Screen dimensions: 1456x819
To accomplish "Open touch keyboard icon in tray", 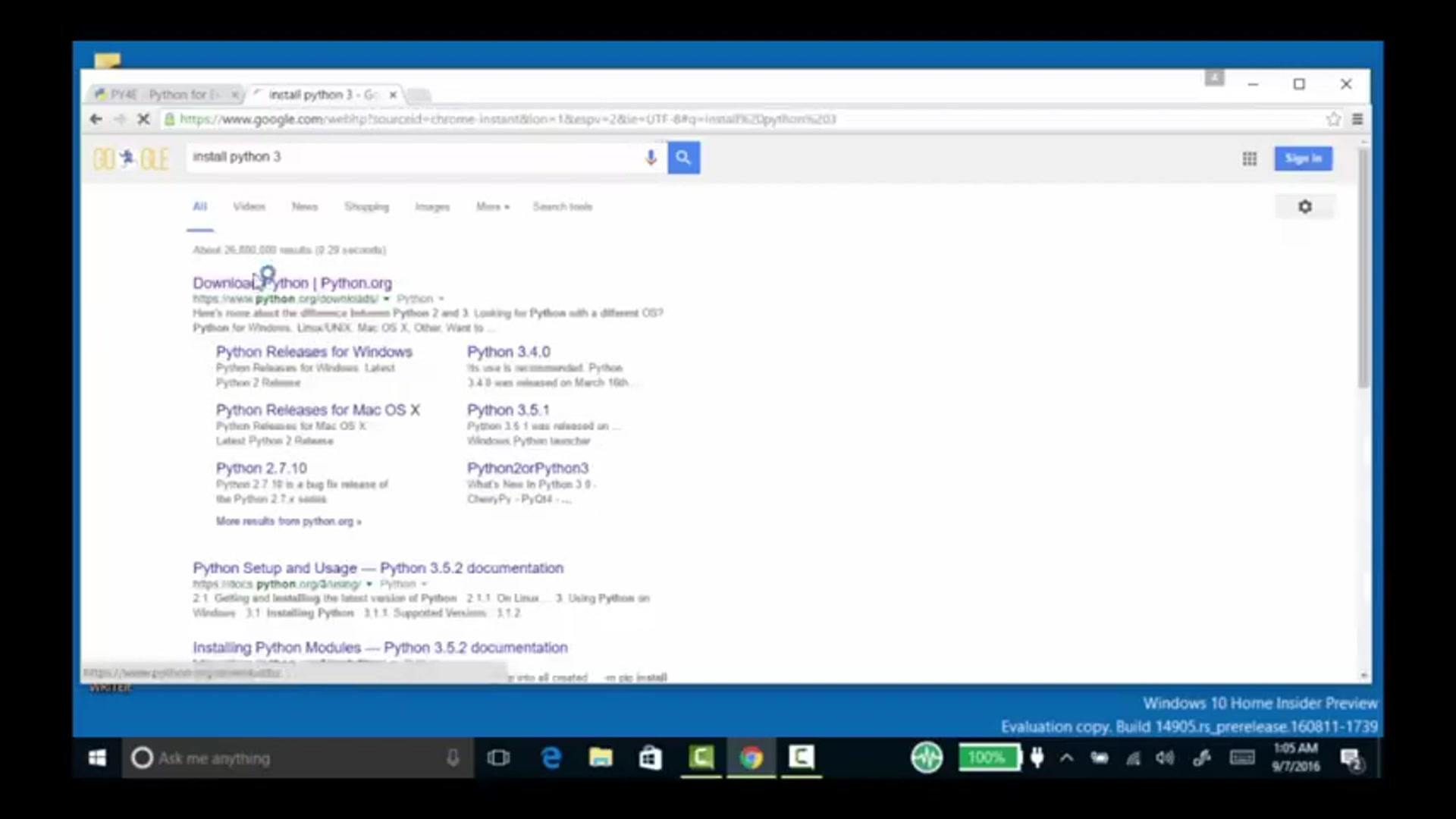I will pos(1242,758).
